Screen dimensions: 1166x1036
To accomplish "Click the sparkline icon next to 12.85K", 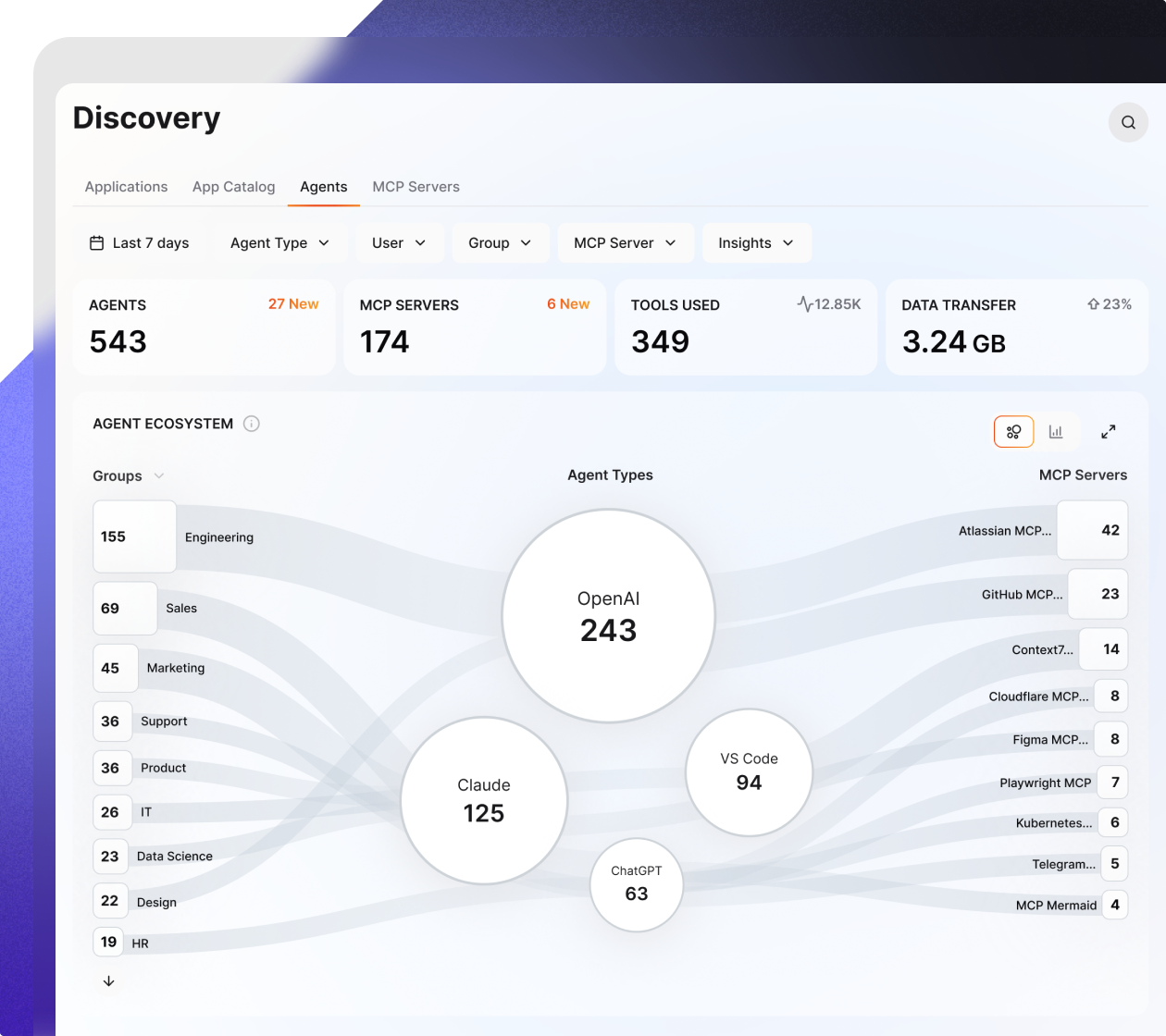I will tap(803, 303).
